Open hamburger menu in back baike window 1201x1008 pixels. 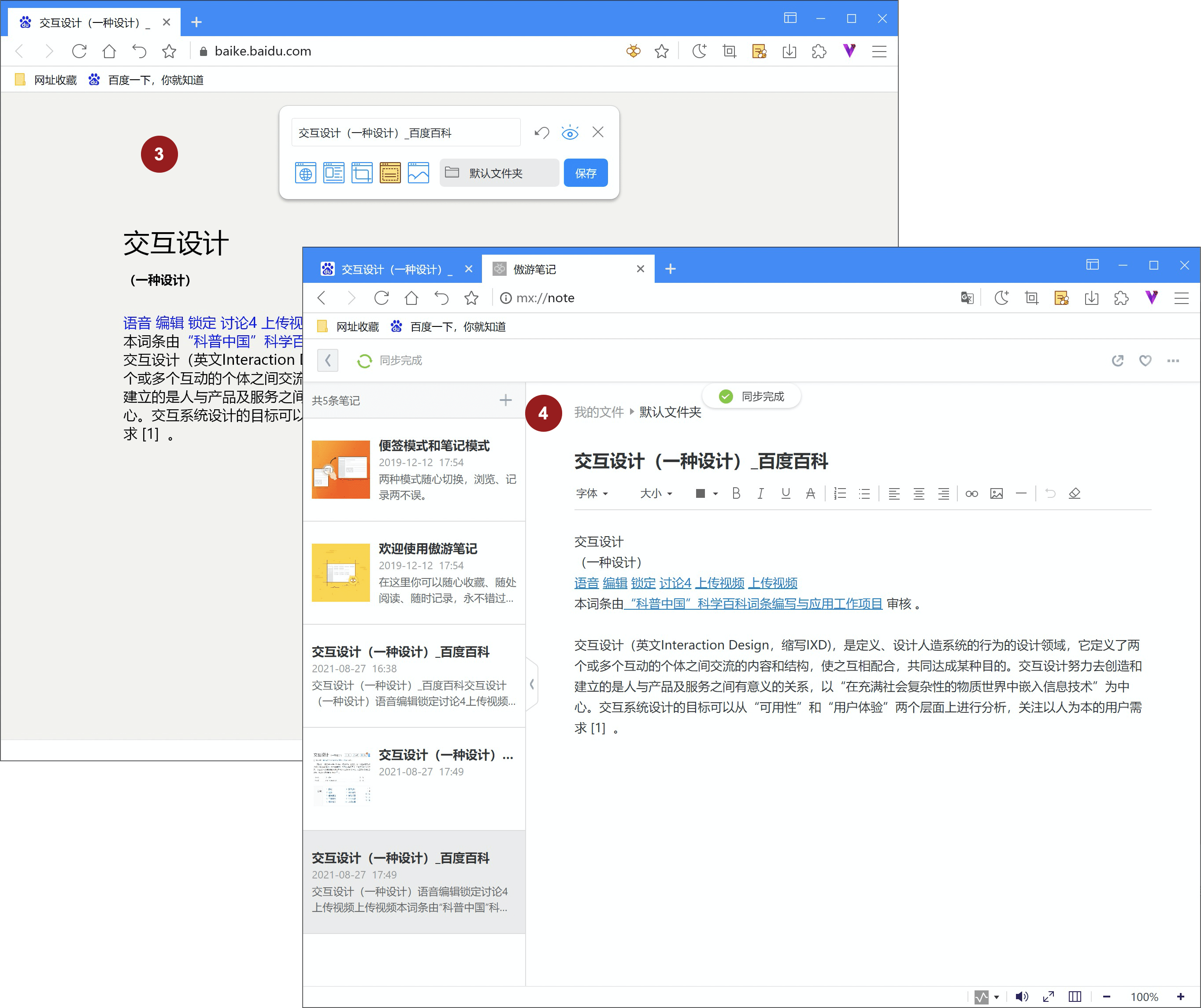point(879,52)
